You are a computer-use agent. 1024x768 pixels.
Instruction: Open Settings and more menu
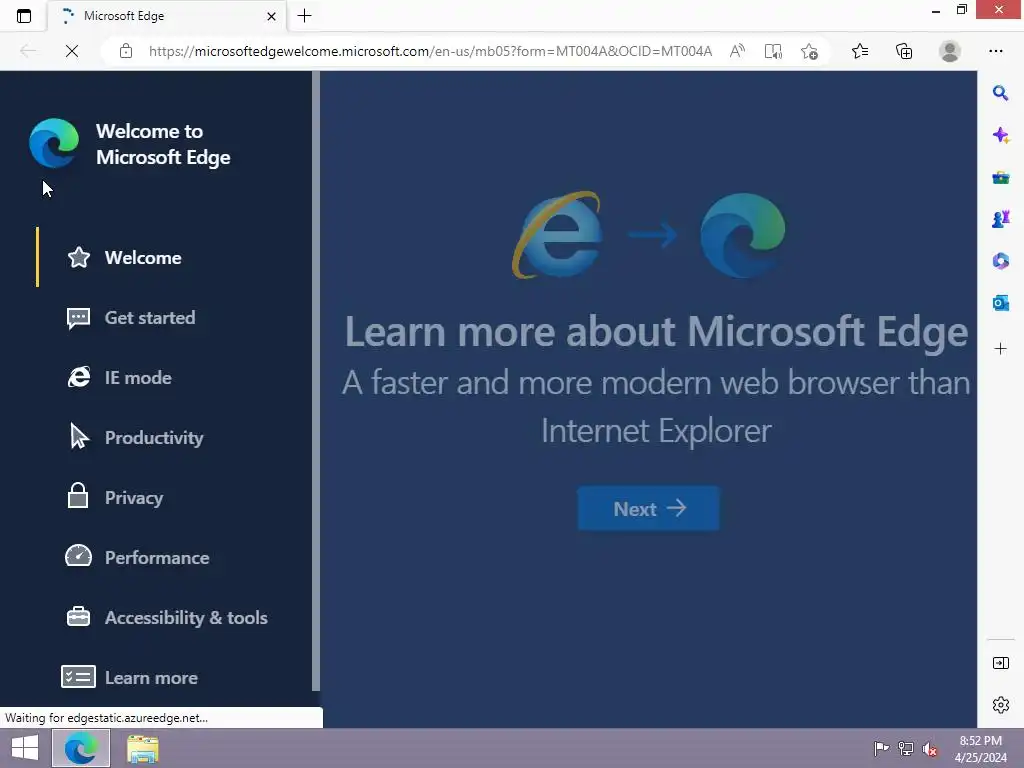995,51
